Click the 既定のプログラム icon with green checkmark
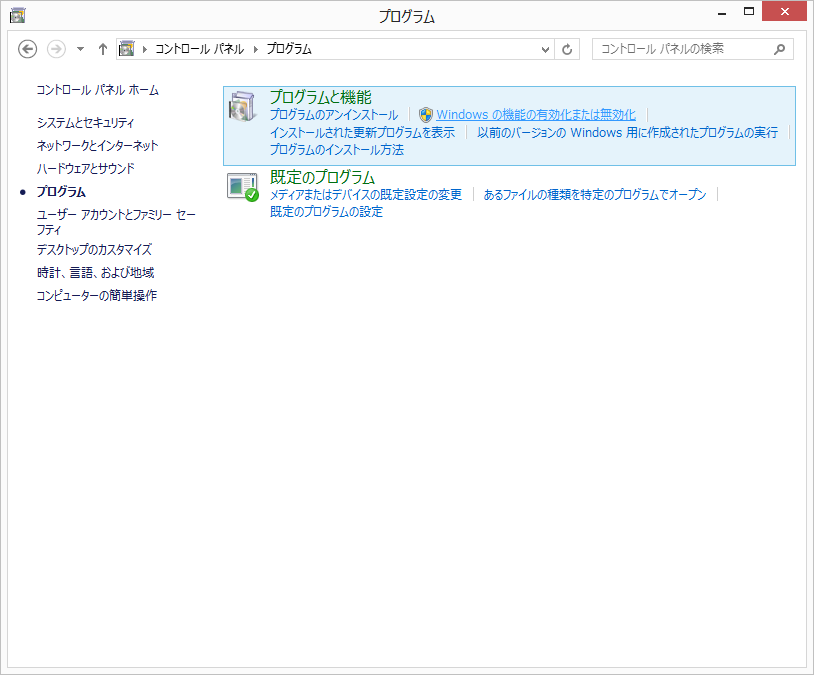 click(x=242, y=187)
